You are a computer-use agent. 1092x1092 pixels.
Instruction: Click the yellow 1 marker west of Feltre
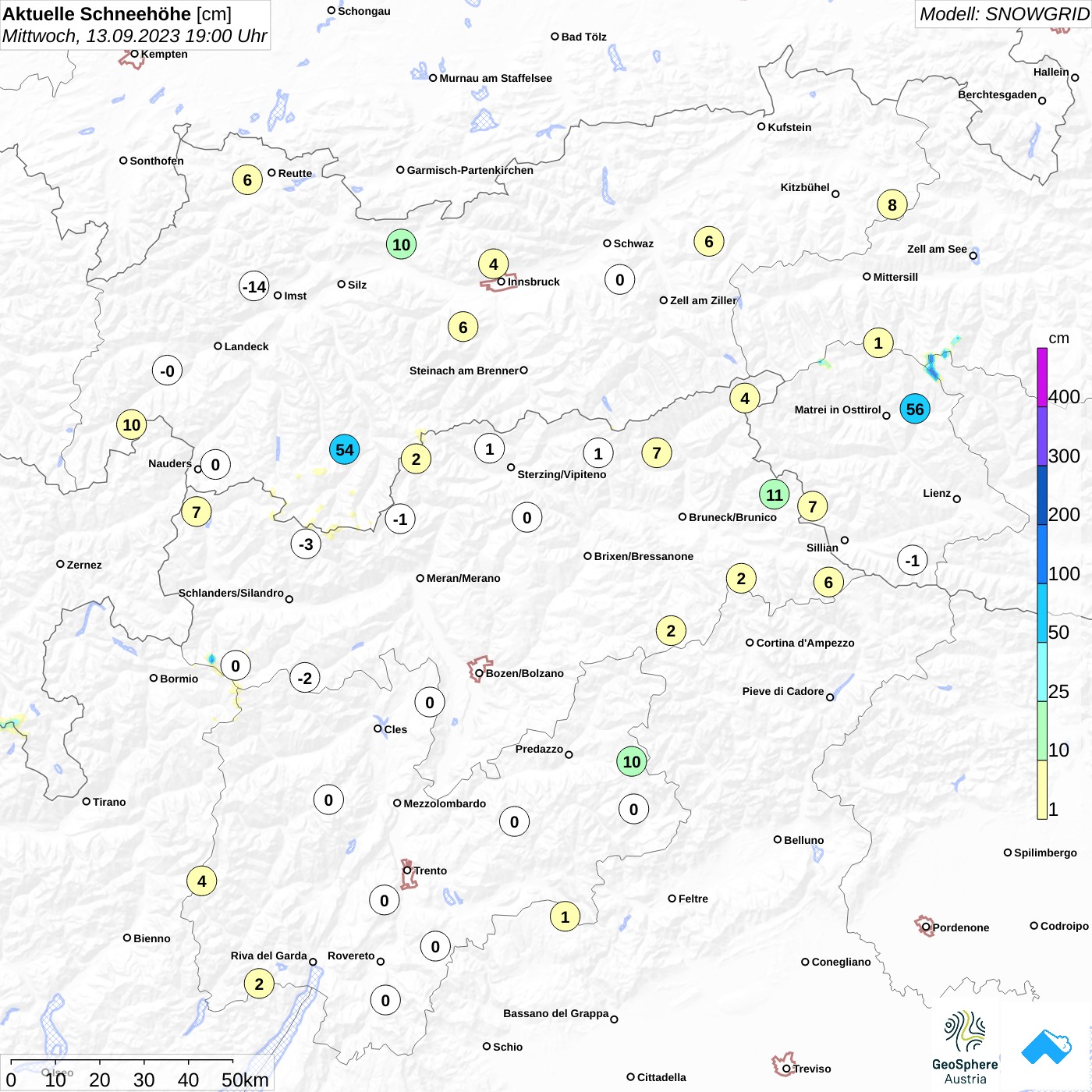pos(565,916)
